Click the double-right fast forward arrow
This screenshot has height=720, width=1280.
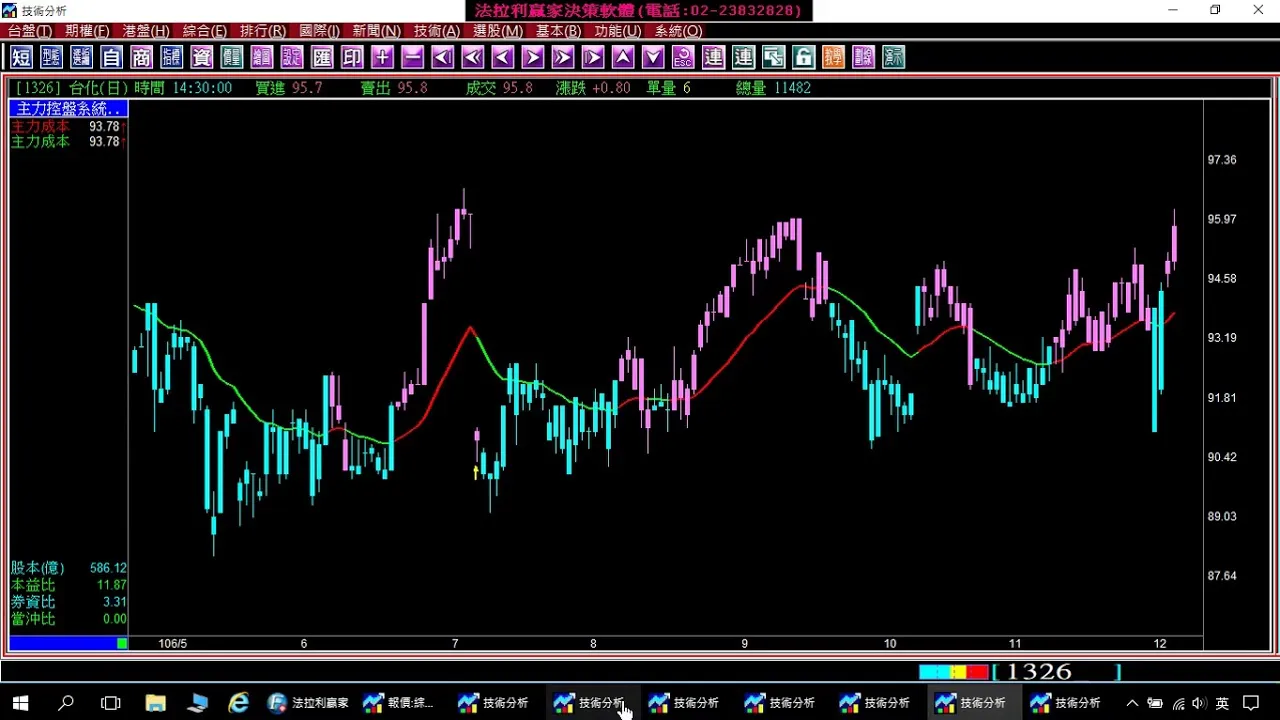[x=562, y=57]
